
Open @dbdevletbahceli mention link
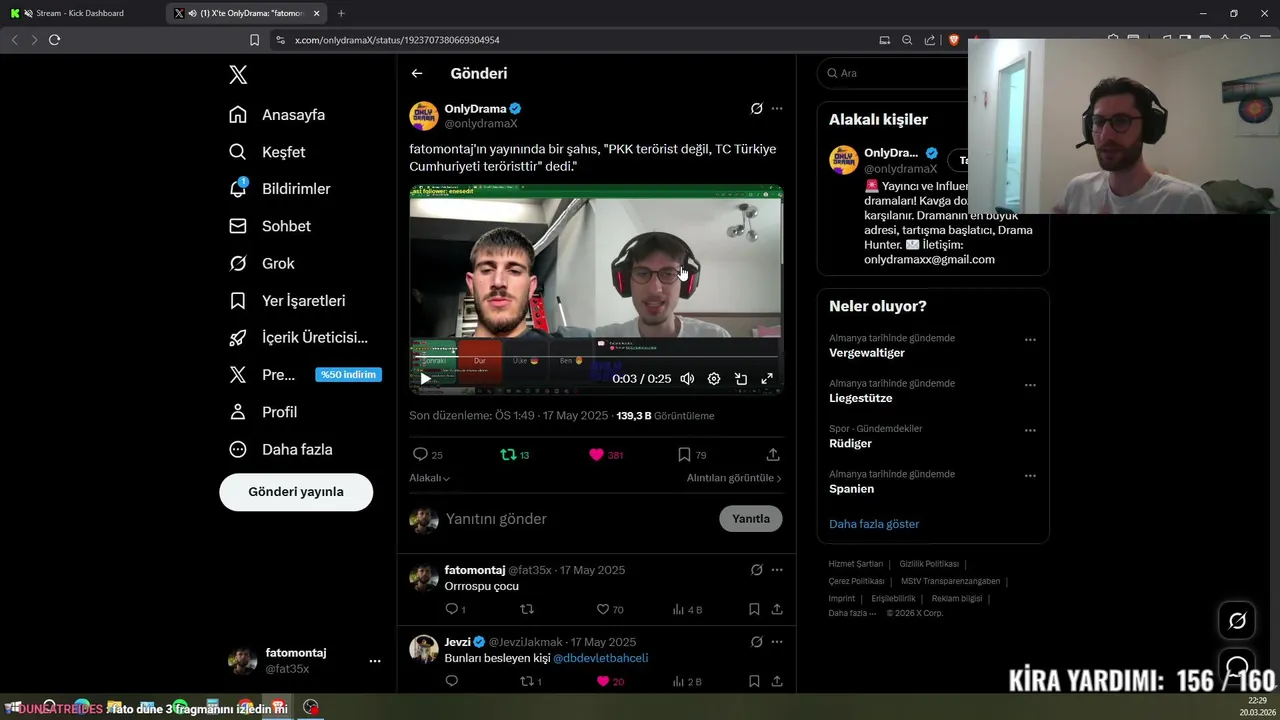click(x=601, y=658)
